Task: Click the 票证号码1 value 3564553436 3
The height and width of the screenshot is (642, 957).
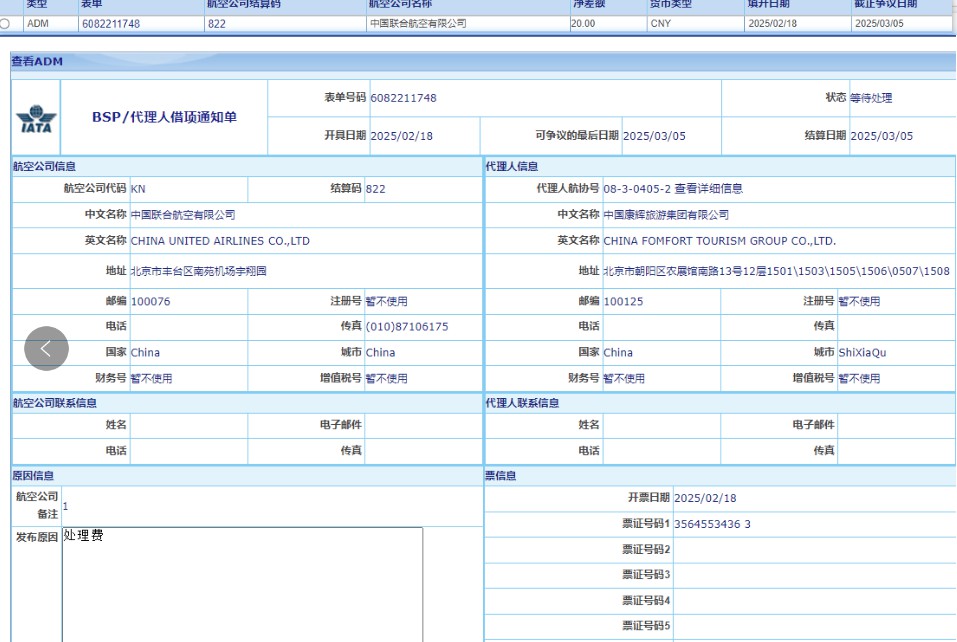Action: coord(712,524)
